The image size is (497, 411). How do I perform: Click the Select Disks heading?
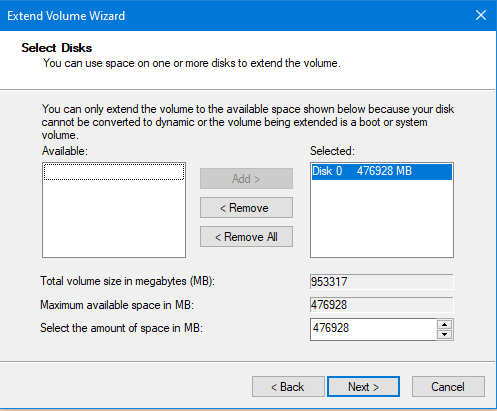[57, 48]
